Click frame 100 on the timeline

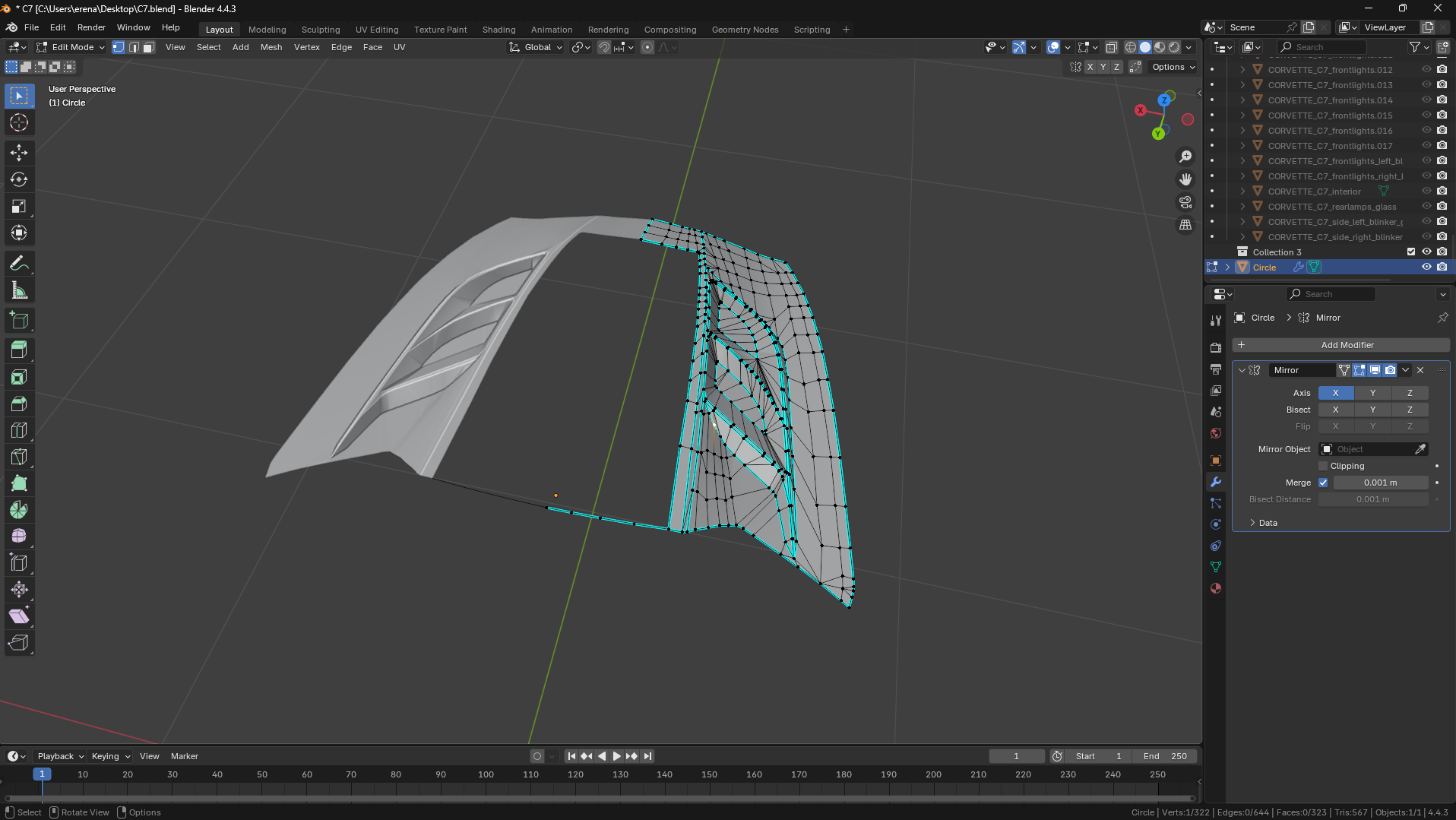486,774
